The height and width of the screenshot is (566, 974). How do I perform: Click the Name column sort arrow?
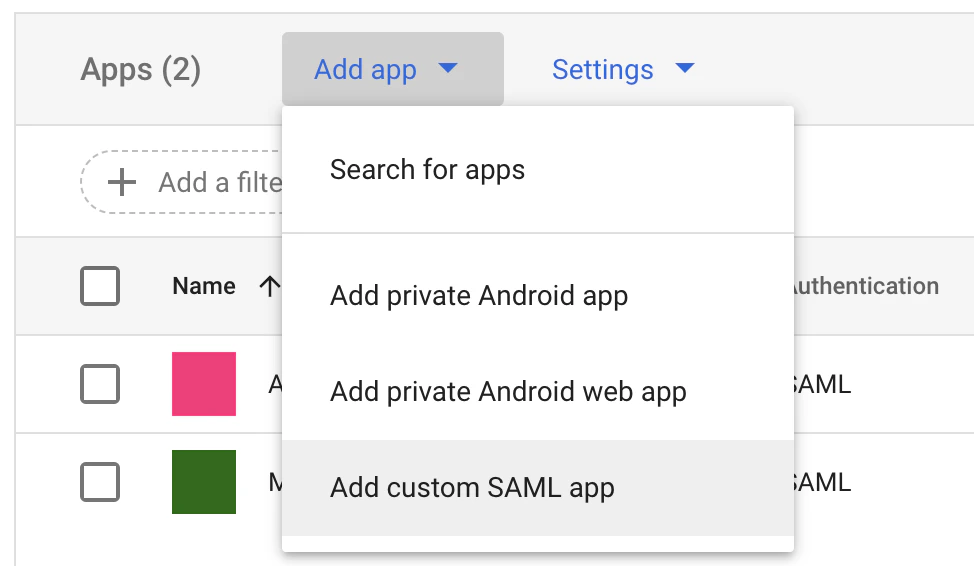[270, 286]
